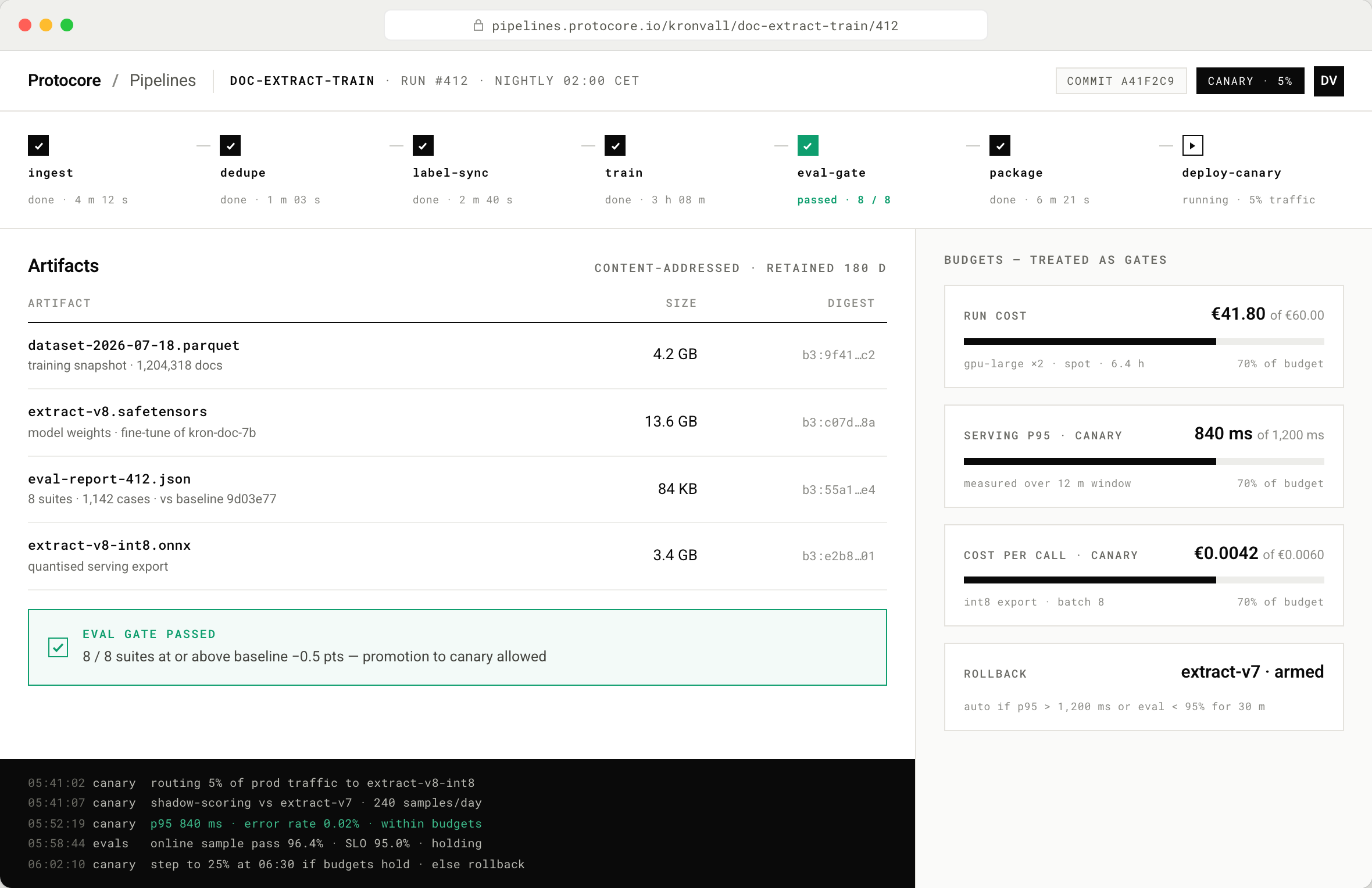The height and width of the screenshot is (888, 1372).
Task: Click digest b3:e2b8…01
Action: 838,556
